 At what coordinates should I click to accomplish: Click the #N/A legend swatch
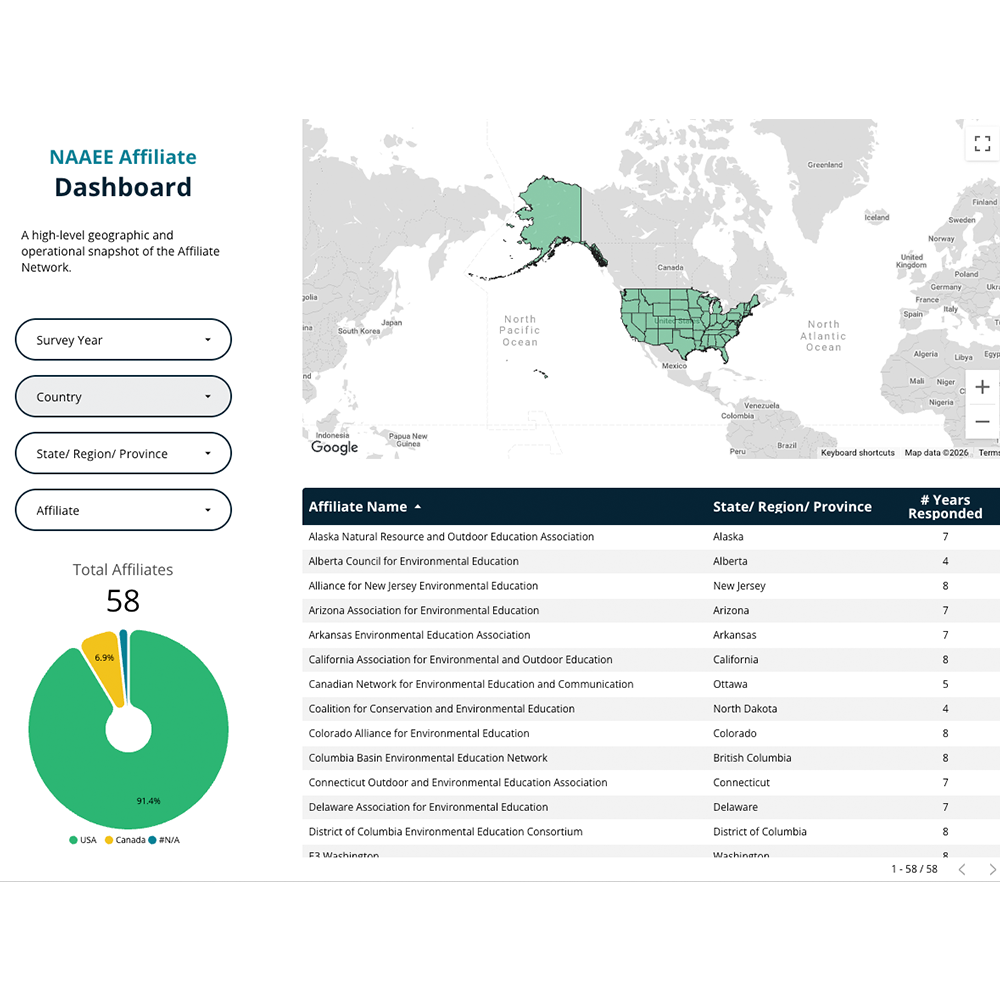click(152, 840)
